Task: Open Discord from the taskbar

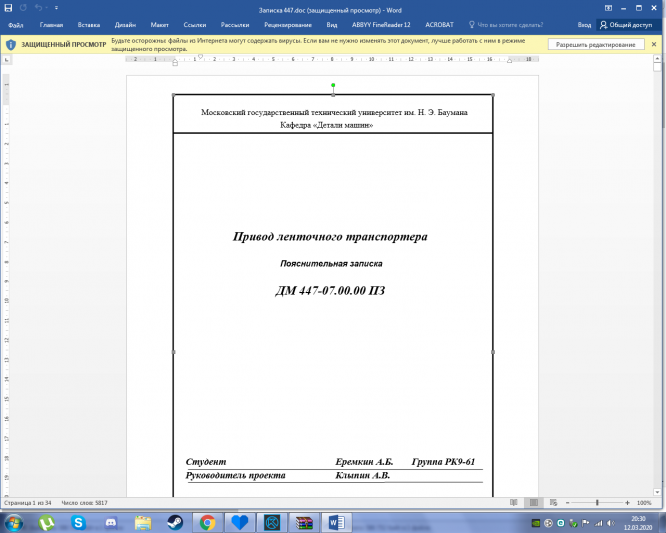Action: (x=110, y=522)
